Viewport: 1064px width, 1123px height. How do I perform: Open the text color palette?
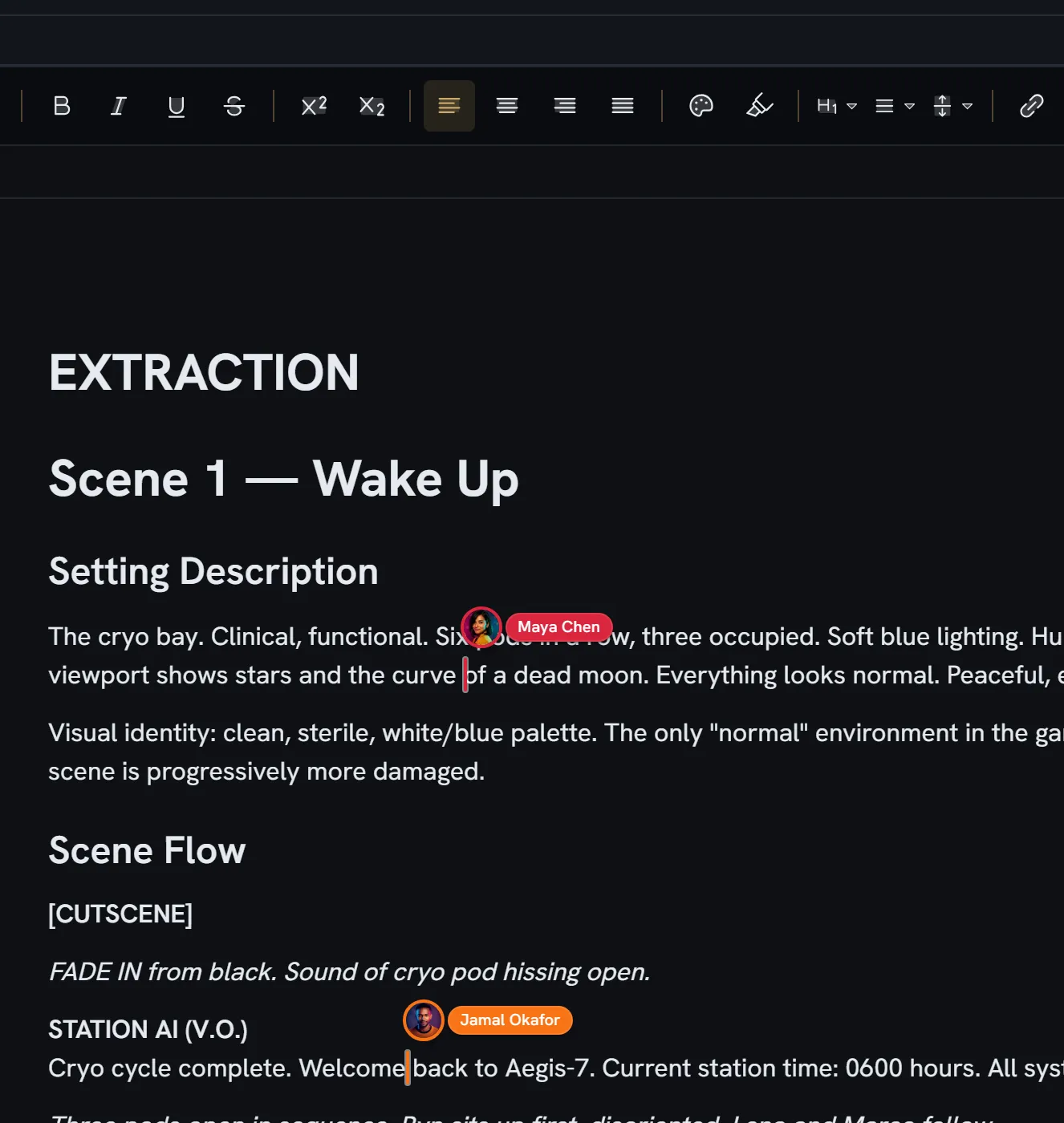click(701, 106)
